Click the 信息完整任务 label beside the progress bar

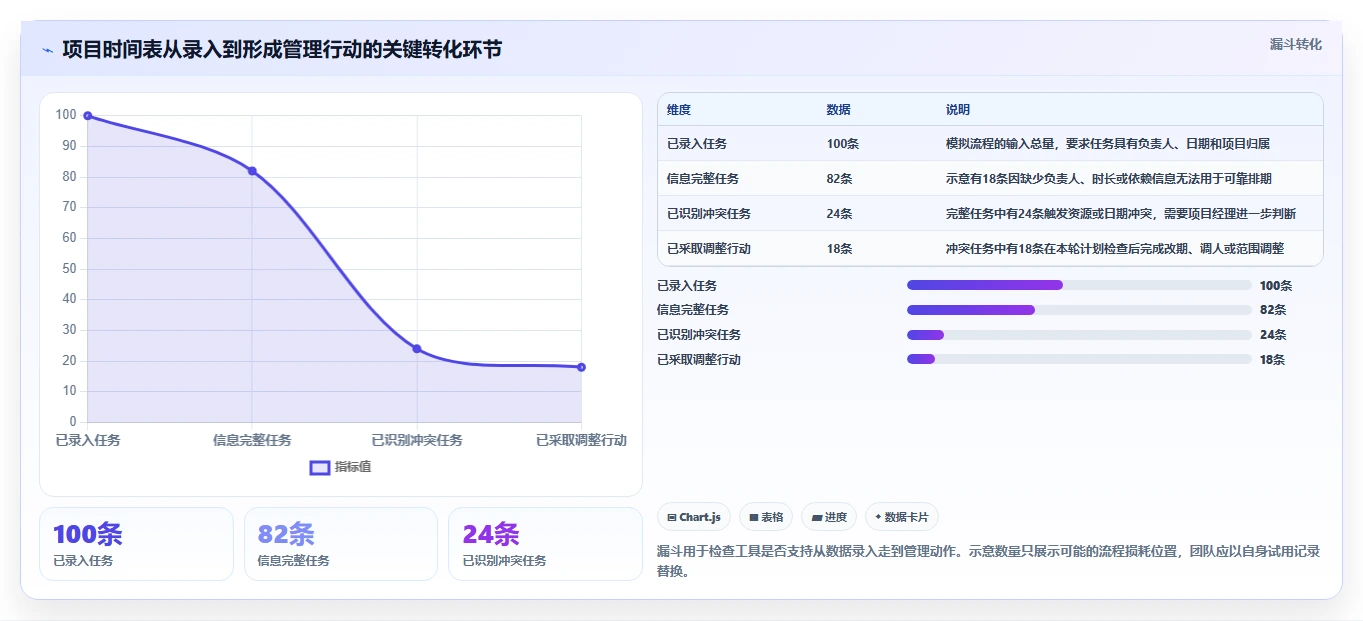tap(693, 310)
